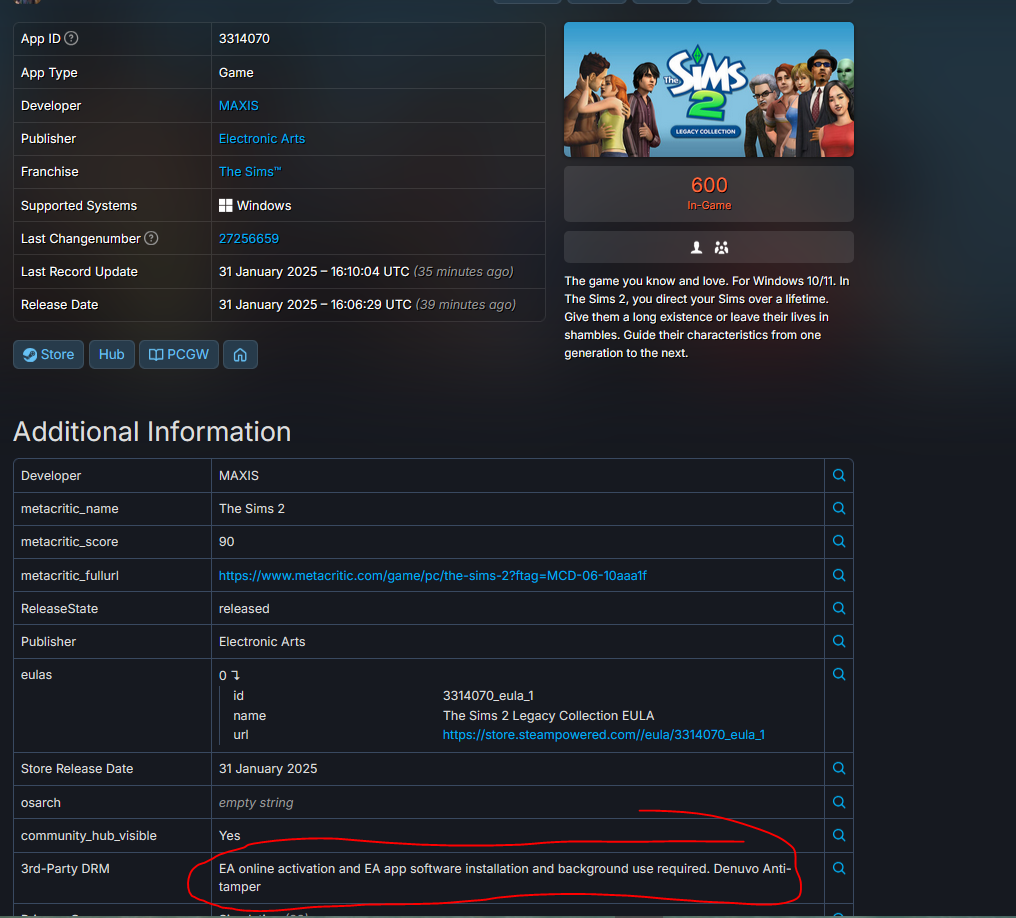Click the Last Record Update timestamp

click(x=366, y=271)
